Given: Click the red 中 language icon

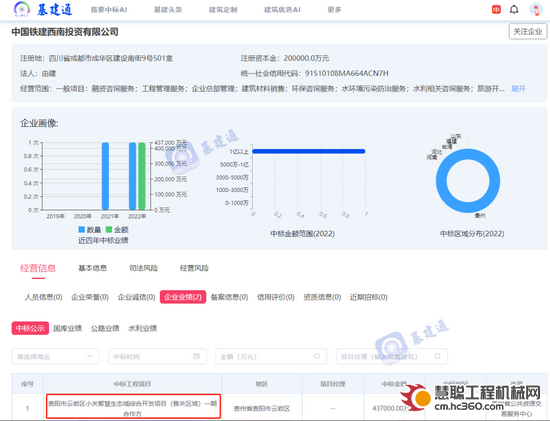Looking at the screenshot, I should pos(496,9).
